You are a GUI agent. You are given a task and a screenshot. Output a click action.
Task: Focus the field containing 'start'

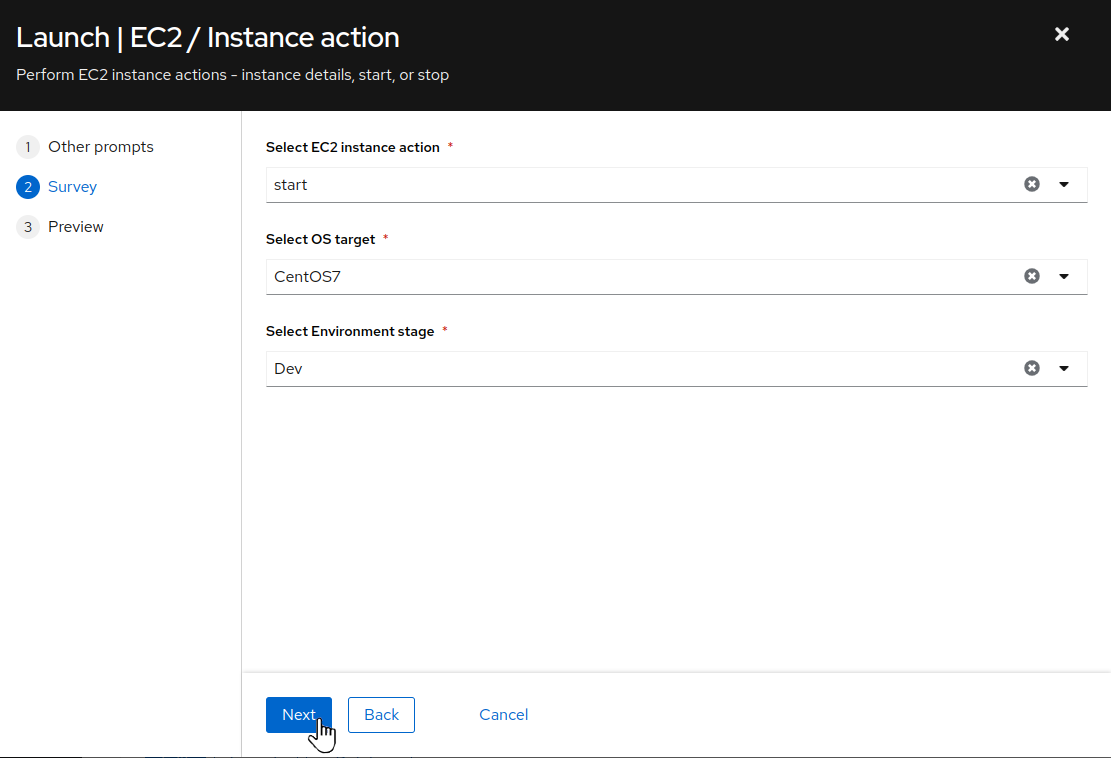(x=640, y=185)
